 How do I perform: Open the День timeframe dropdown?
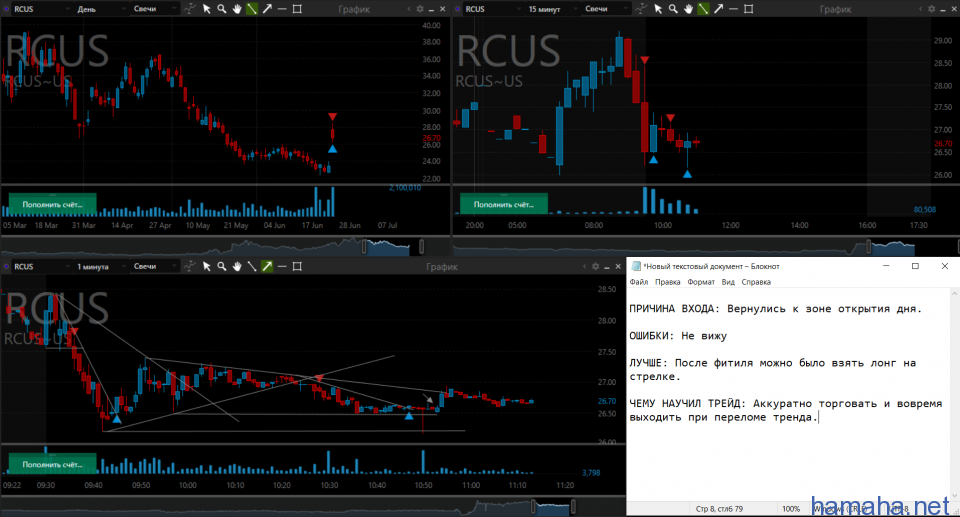coord(99,9)
